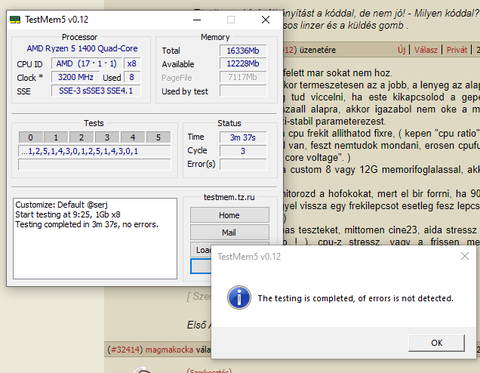Click the partially hidden Load button
Viewport: 480px width, 373px height.
coord(201,250)
